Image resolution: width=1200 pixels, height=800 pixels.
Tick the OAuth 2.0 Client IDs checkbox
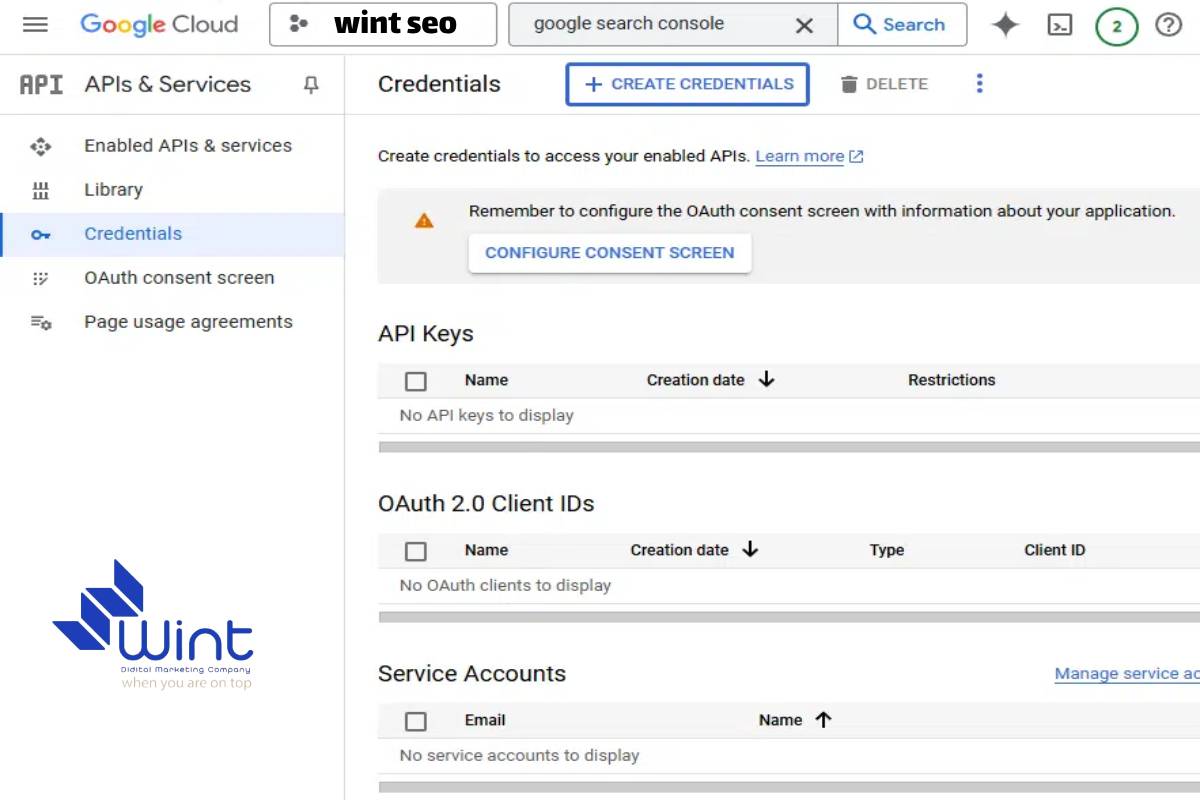coord(416,551)
